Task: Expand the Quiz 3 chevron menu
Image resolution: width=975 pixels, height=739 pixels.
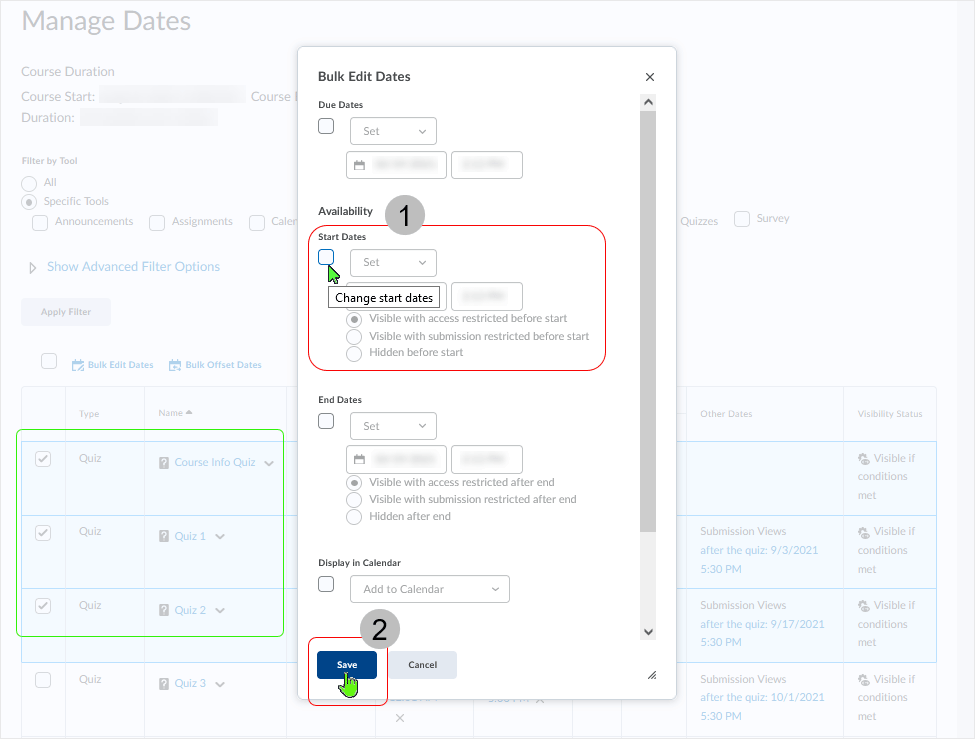Action: point(220,684)
